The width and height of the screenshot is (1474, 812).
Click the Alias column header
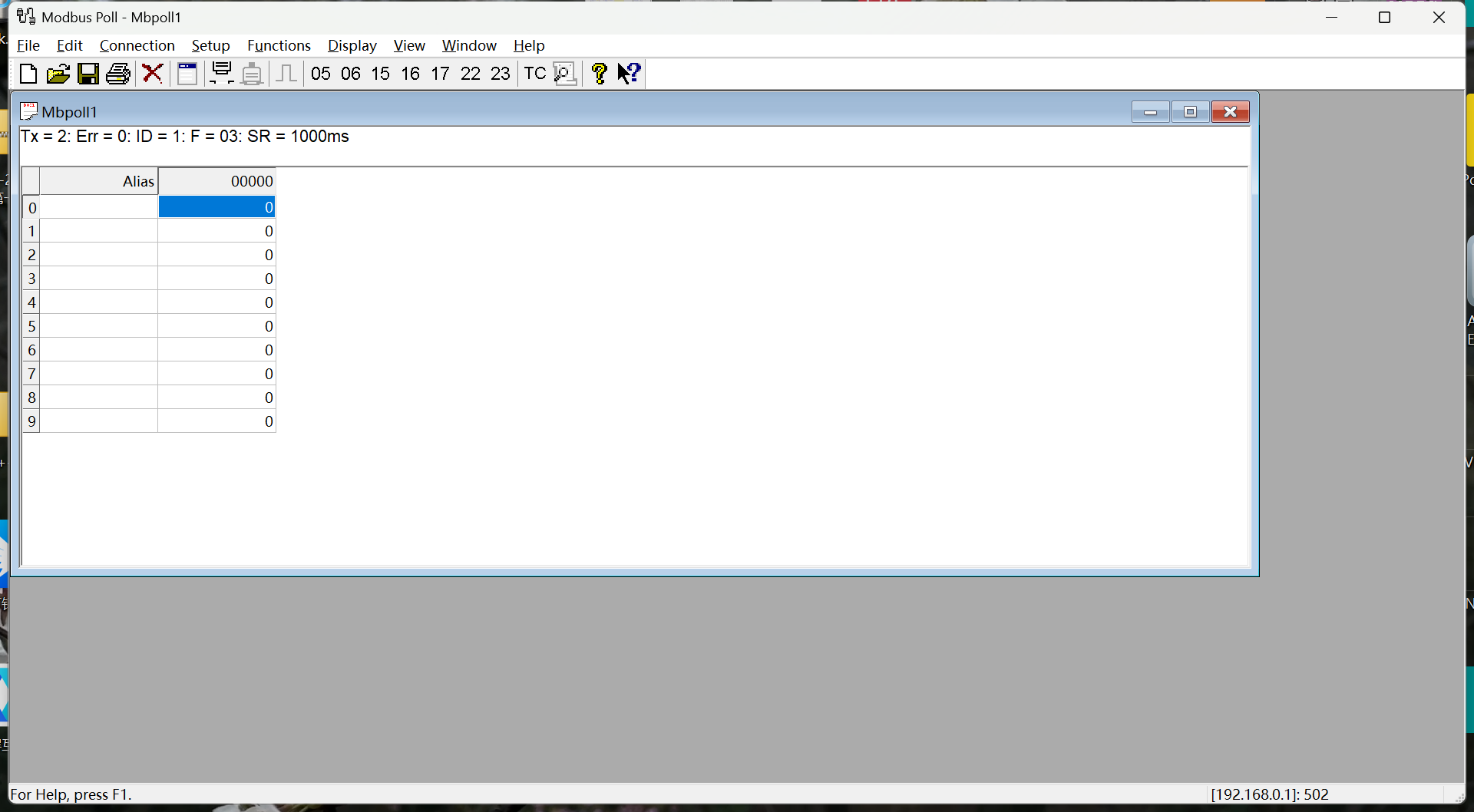tap(99, 181)
